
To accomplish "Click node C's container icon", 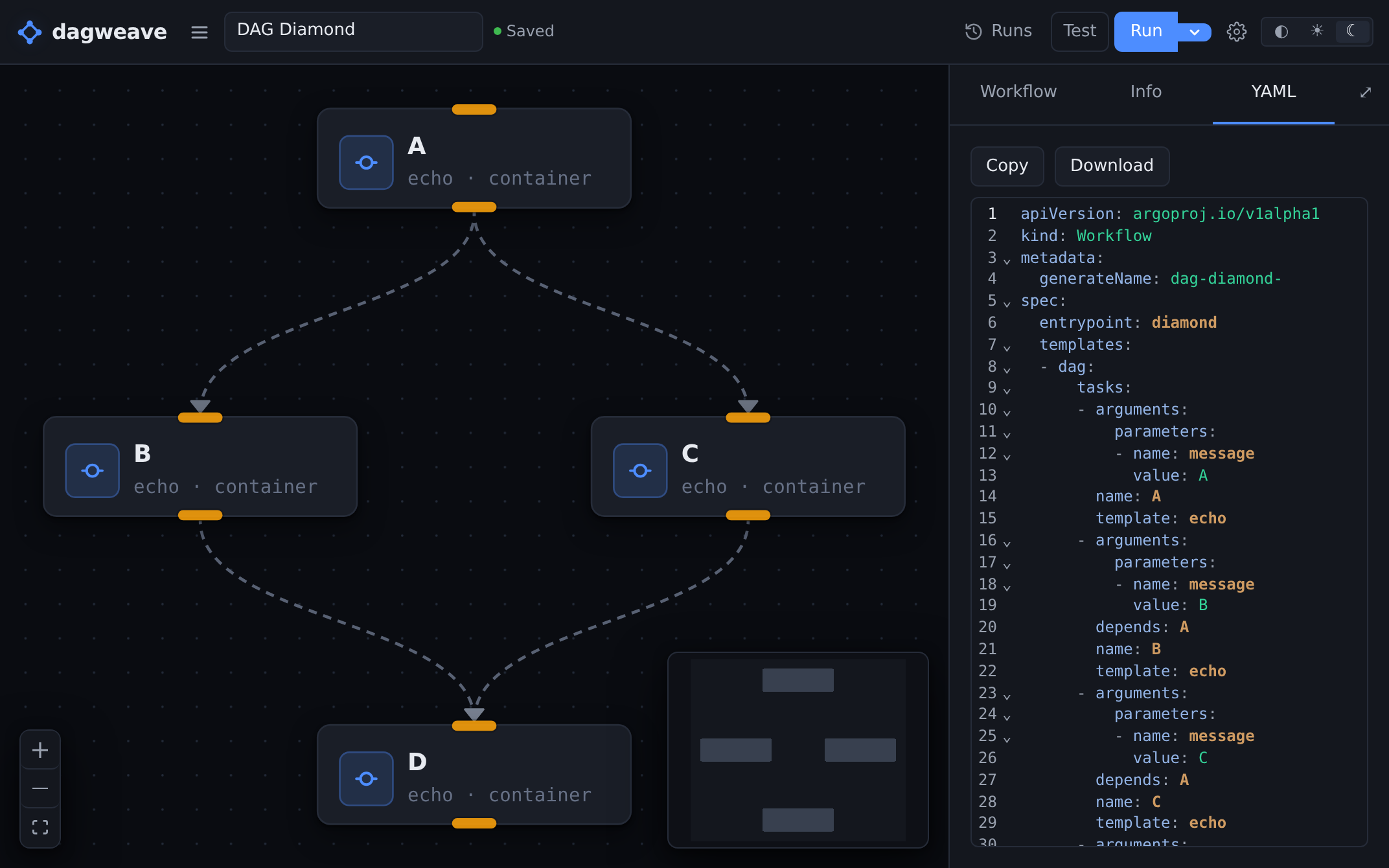I will pyautogui.click(x=640, y=470).
